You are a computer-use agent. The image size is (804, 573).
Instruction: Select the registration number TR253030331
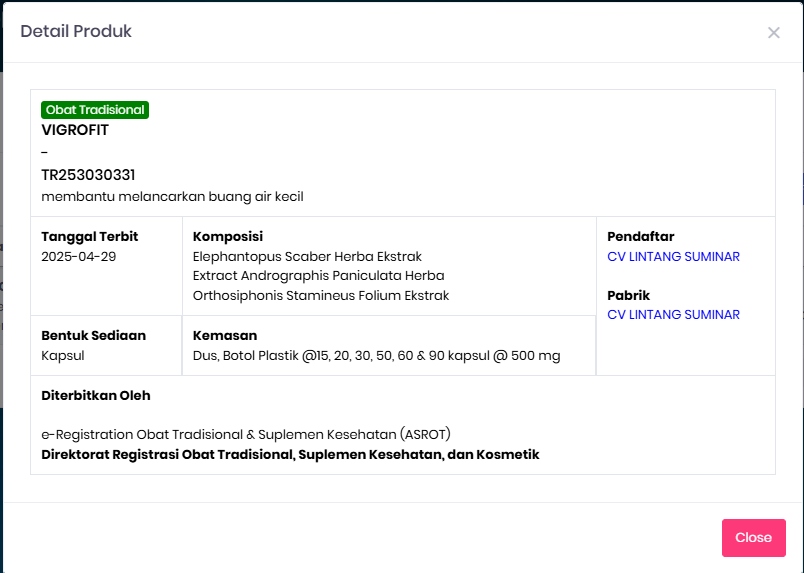pos(88,175)
